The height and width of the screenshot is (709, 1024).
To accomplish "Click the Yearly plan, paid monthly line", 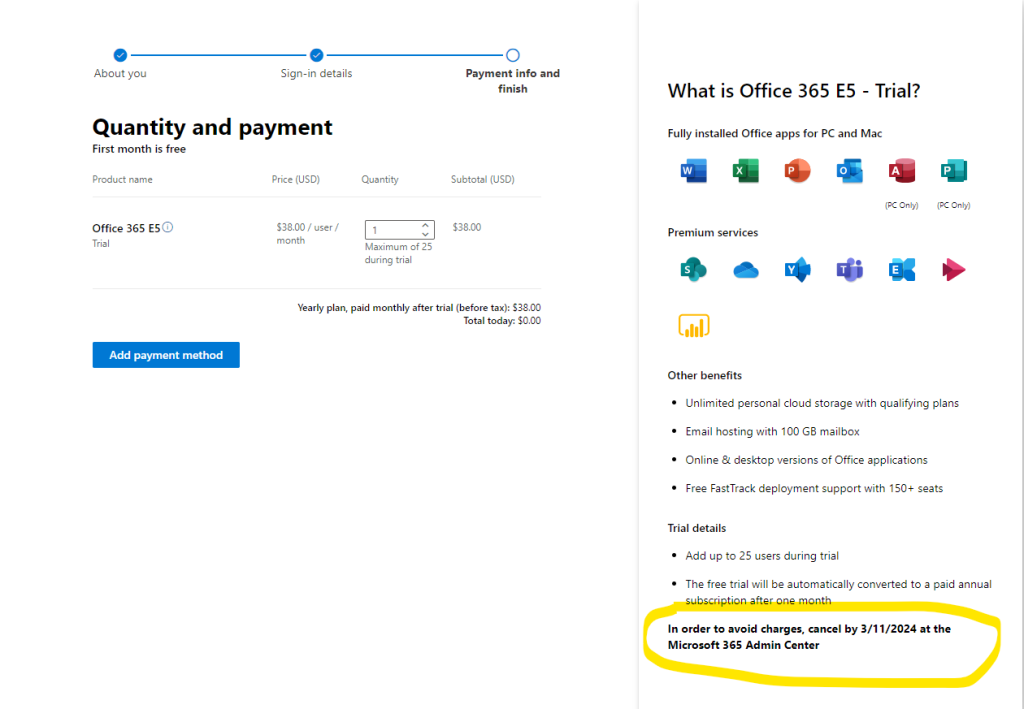I will pos(419,307).
